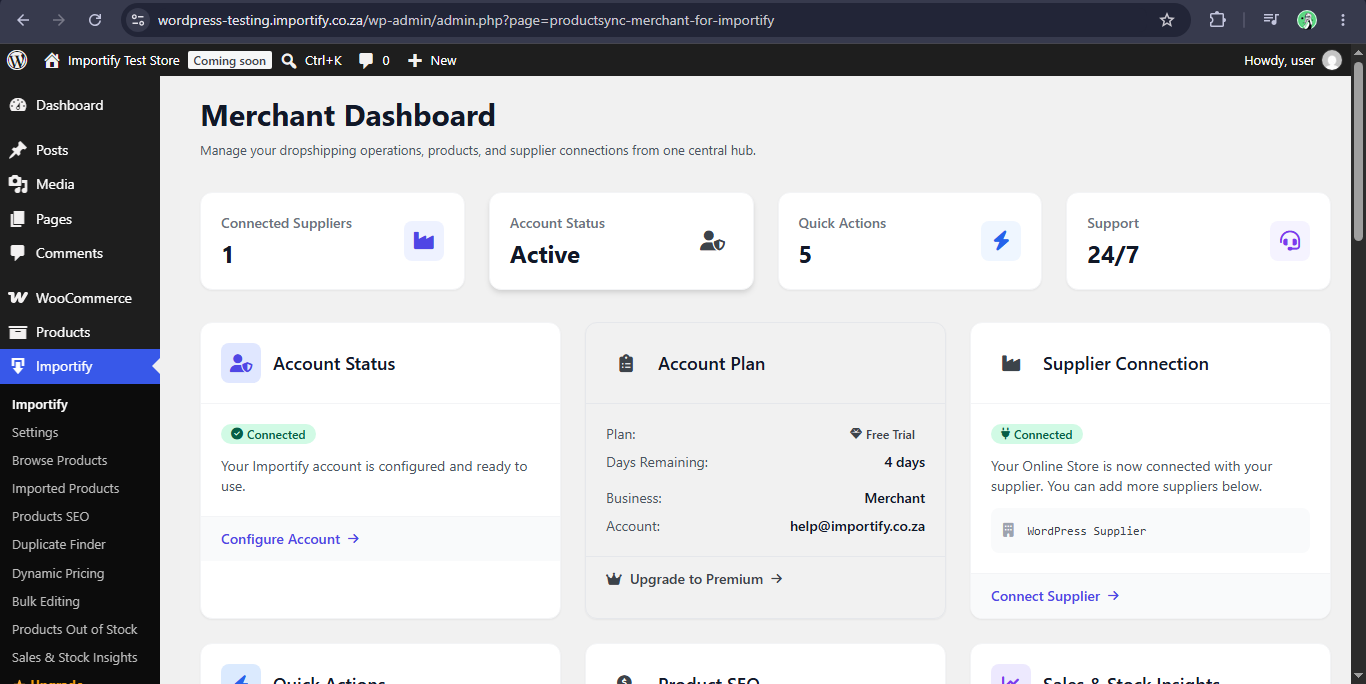Screen dimensions: 1366x684
Task: Open Browse Products submenu item
Action: [59, 460]
